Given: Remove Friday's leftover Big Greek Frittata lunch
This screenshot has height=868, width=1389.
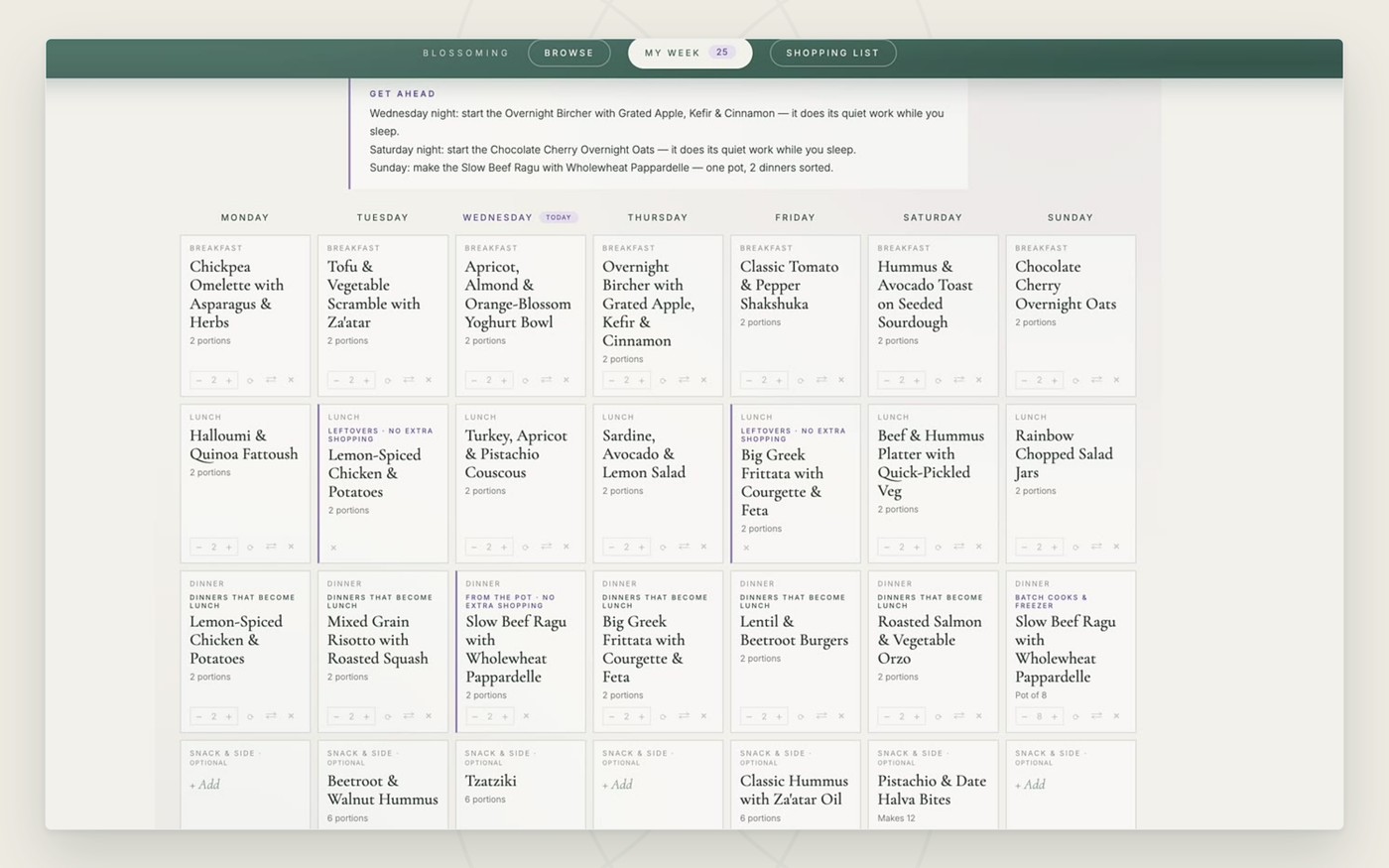Looking at the screenshot, I should (746, 548).
